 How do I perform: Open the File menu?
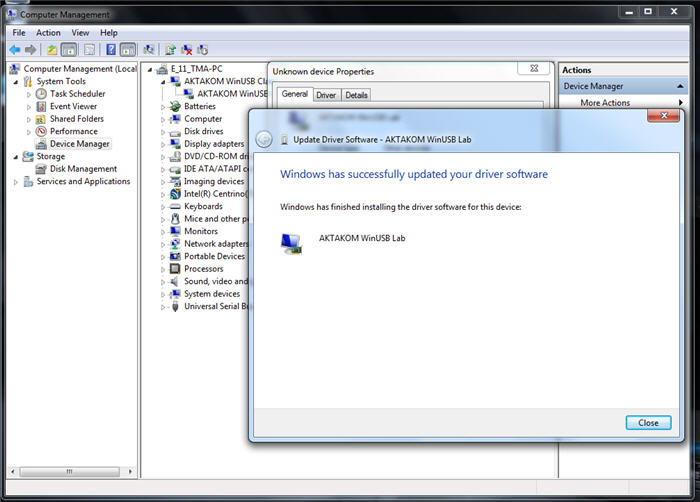pyautogui.click(x=19, y=33)
